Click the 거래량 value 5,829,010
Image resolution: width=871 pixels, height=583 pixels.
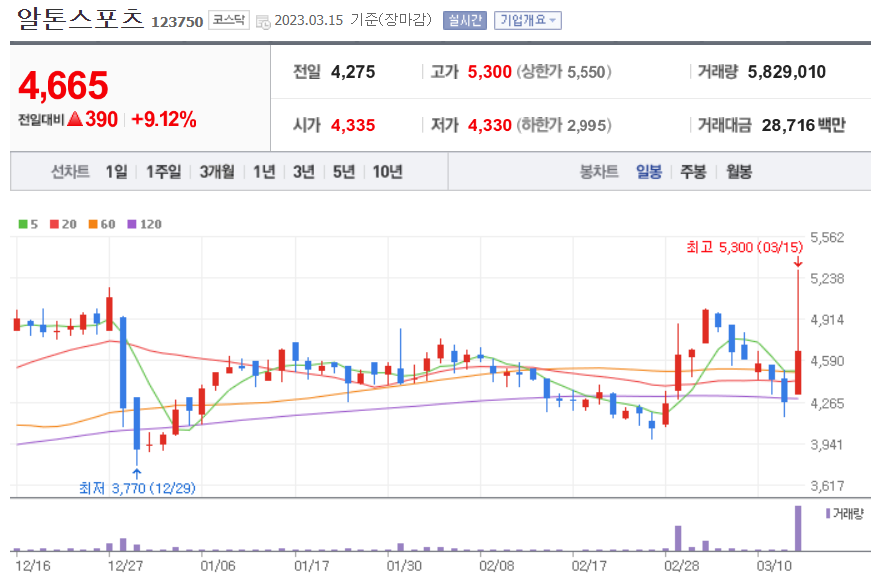(787, 72)
